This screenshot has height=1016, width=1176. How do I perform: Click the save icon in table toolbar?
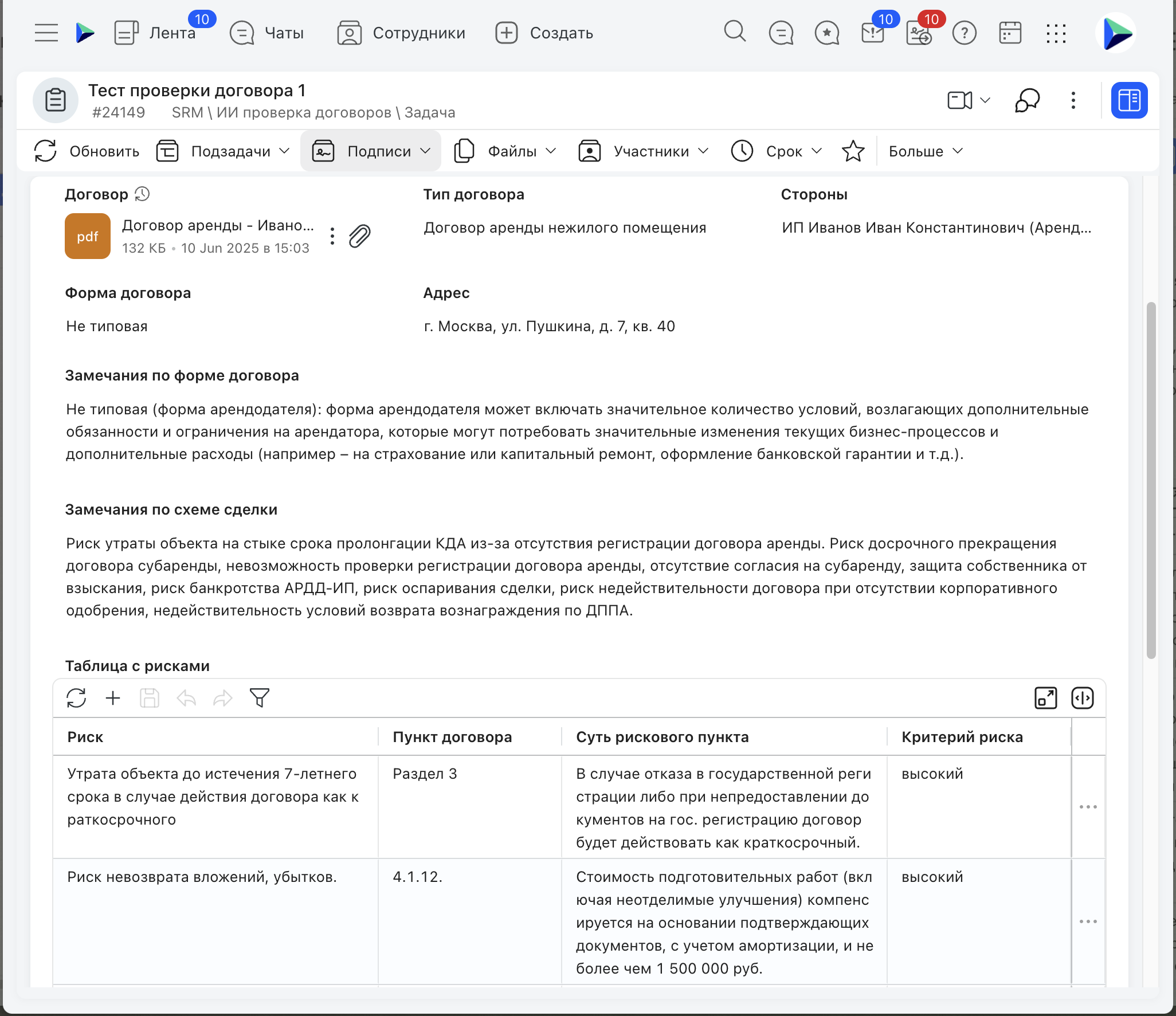coord(150,698)
